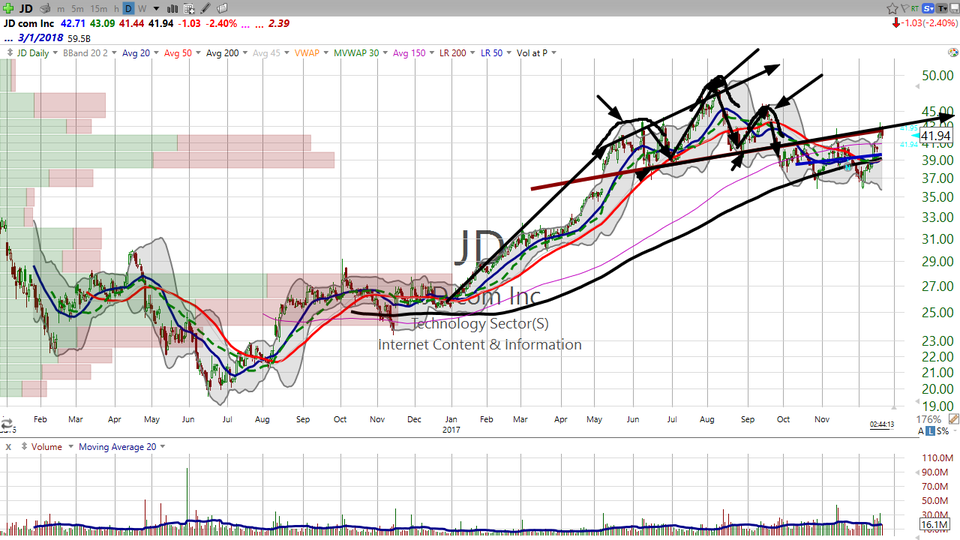Screen dimensions: 960x540
Task: Open the chart color palette icon
Action: coord(953,53)
